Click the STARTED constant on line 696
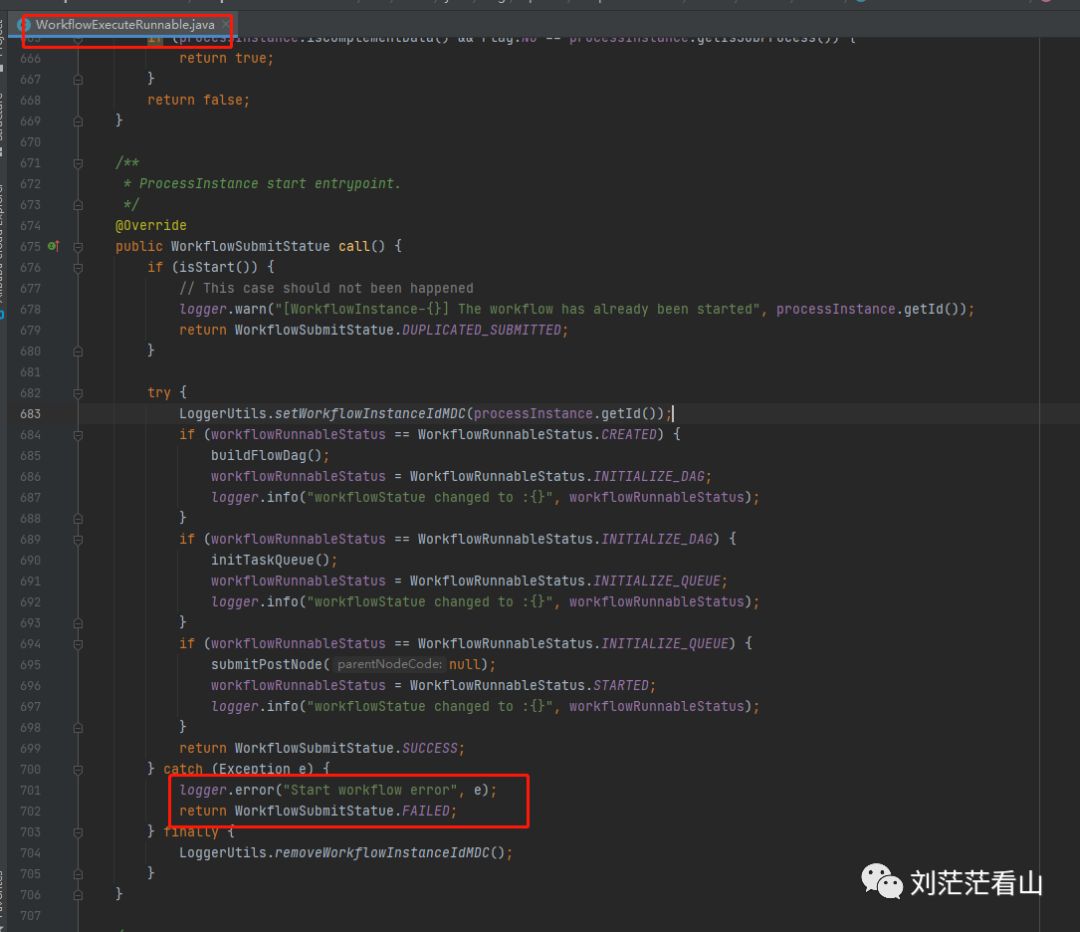The height and width of the screenshot is (932, 1080). (x=621, y=685)
